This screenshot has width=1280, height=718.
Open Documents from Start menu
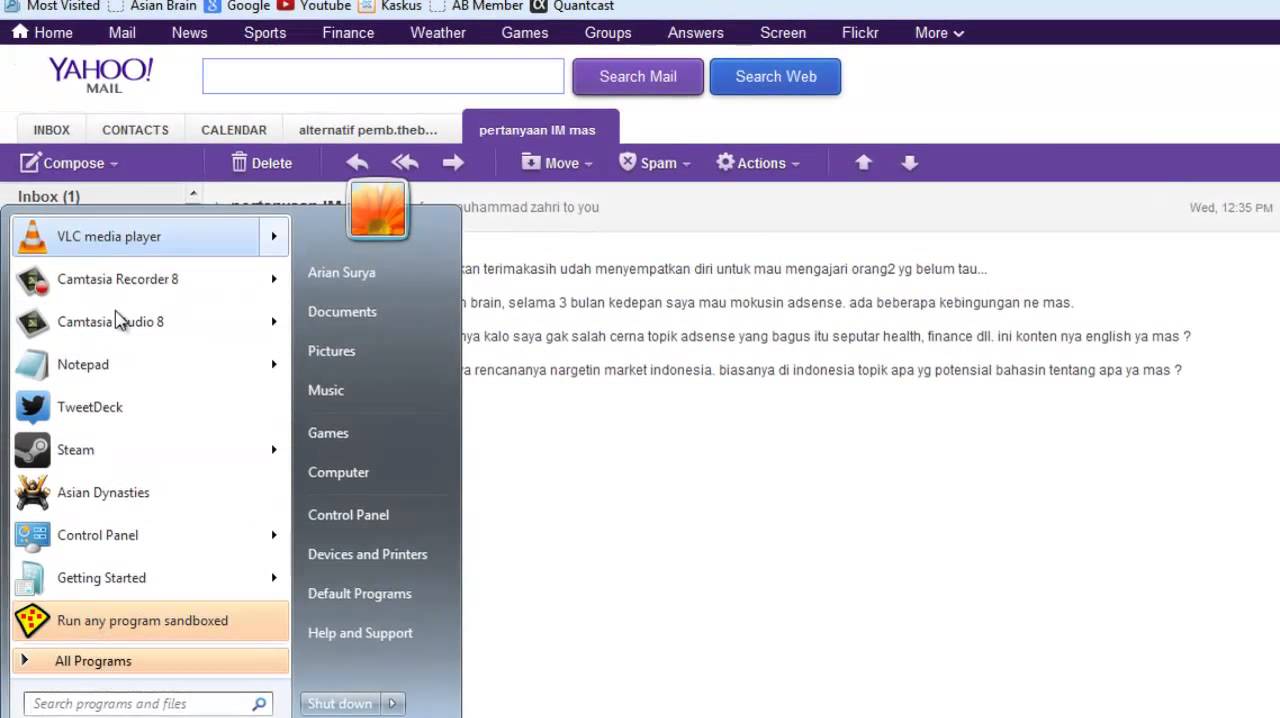[342, 312]
